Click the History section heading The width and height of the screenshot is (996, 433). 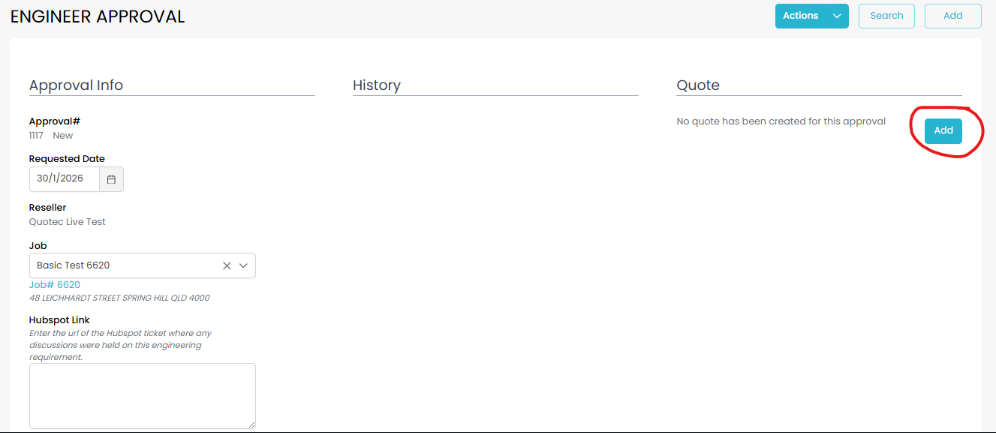tap(376, 85)
